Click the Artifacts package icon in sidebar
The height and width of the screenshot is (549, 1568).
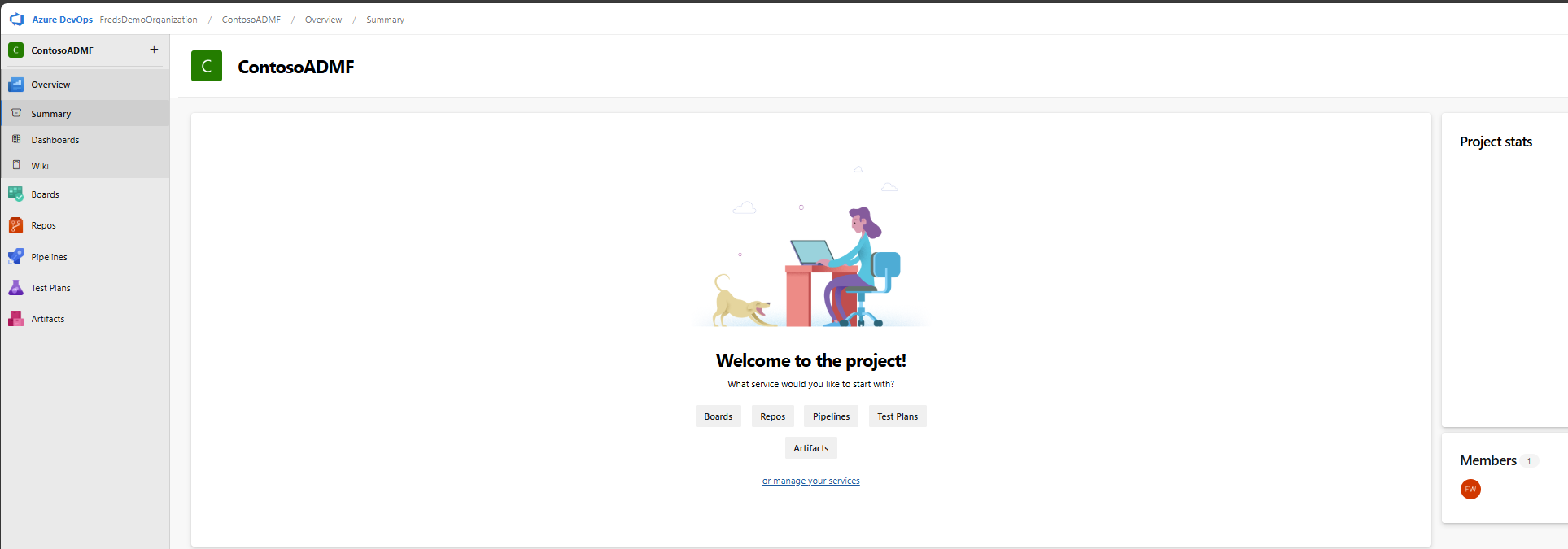click(15, 319)
